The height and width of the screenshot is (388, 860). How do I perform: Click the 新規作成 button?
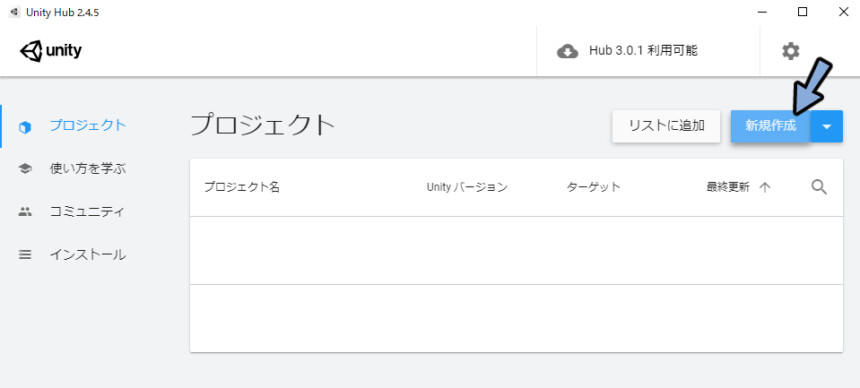[770, 126]
